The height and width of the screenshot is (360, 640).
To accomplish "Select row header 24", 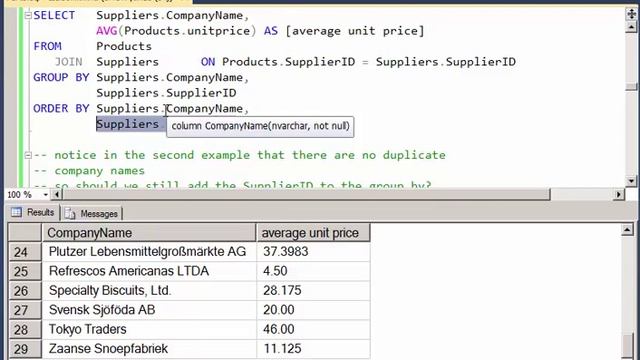I will pos(25,252).
